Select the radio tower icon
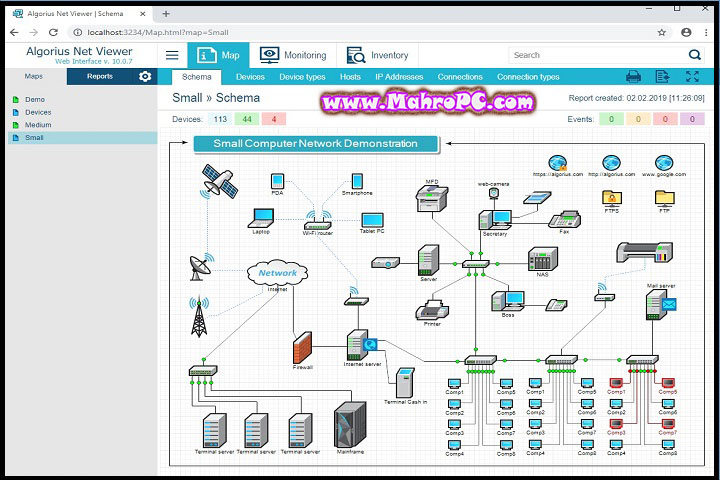Screen dimensions: 720x480 (199, 317)
